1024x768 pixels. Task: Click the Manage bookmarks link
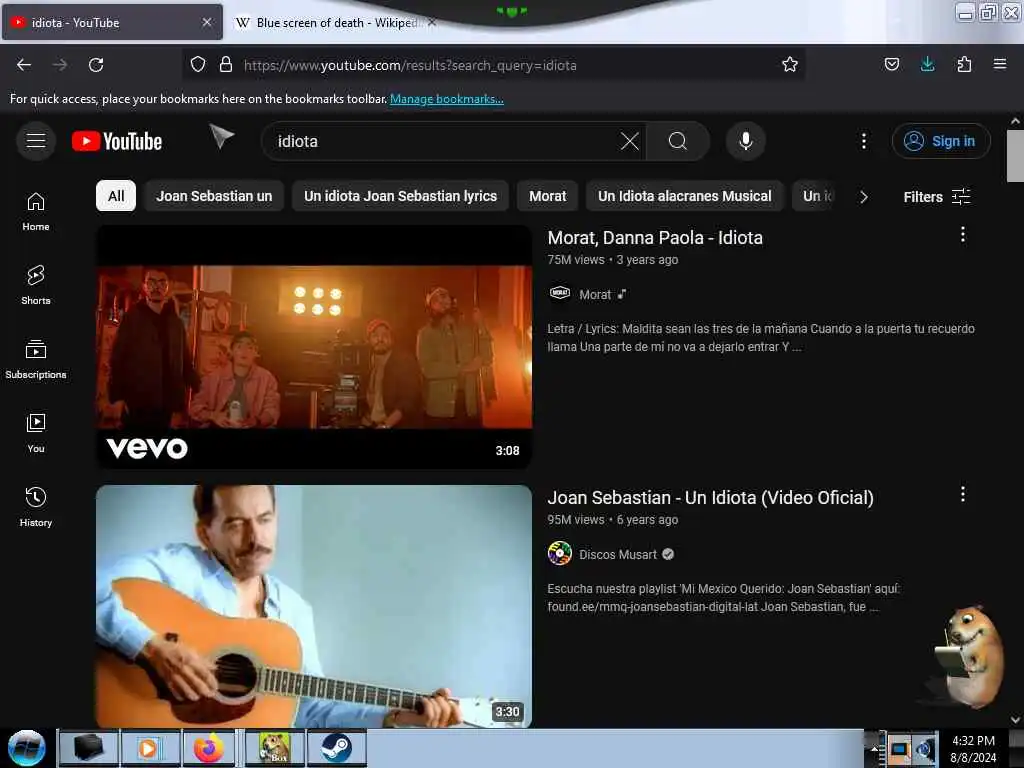(x=447, y=99)
